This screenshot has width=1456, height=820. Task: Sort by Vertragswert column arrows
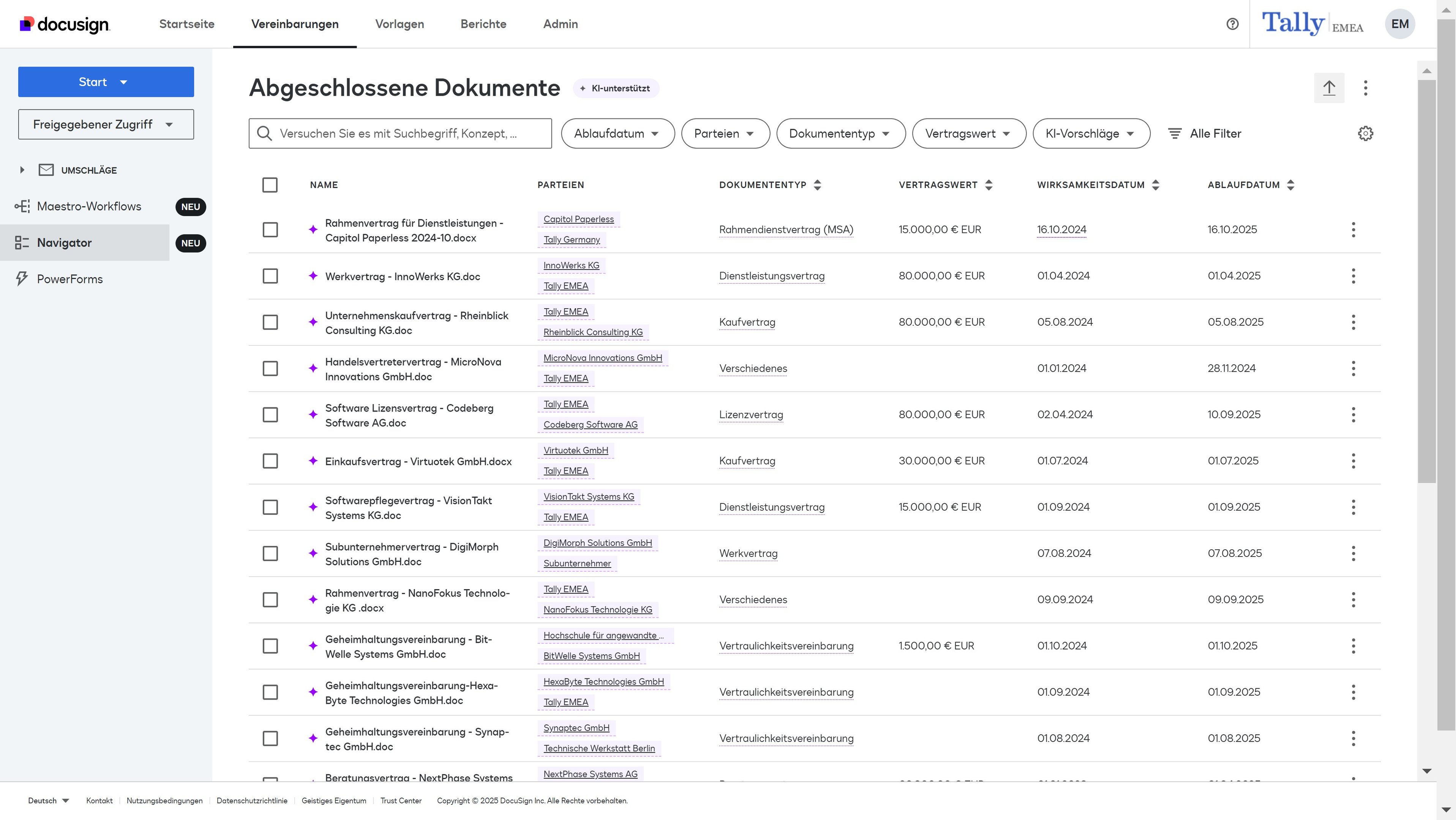point(989,185)
